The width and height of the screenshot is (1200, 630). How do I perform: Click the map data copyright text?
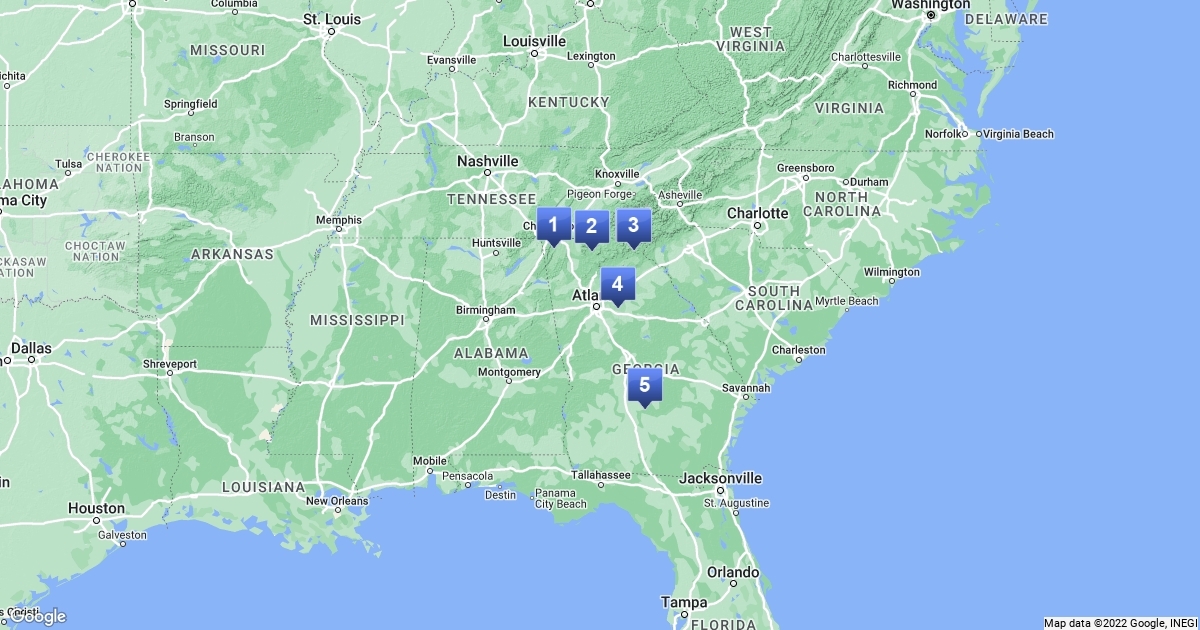(x=1119, y=623)
